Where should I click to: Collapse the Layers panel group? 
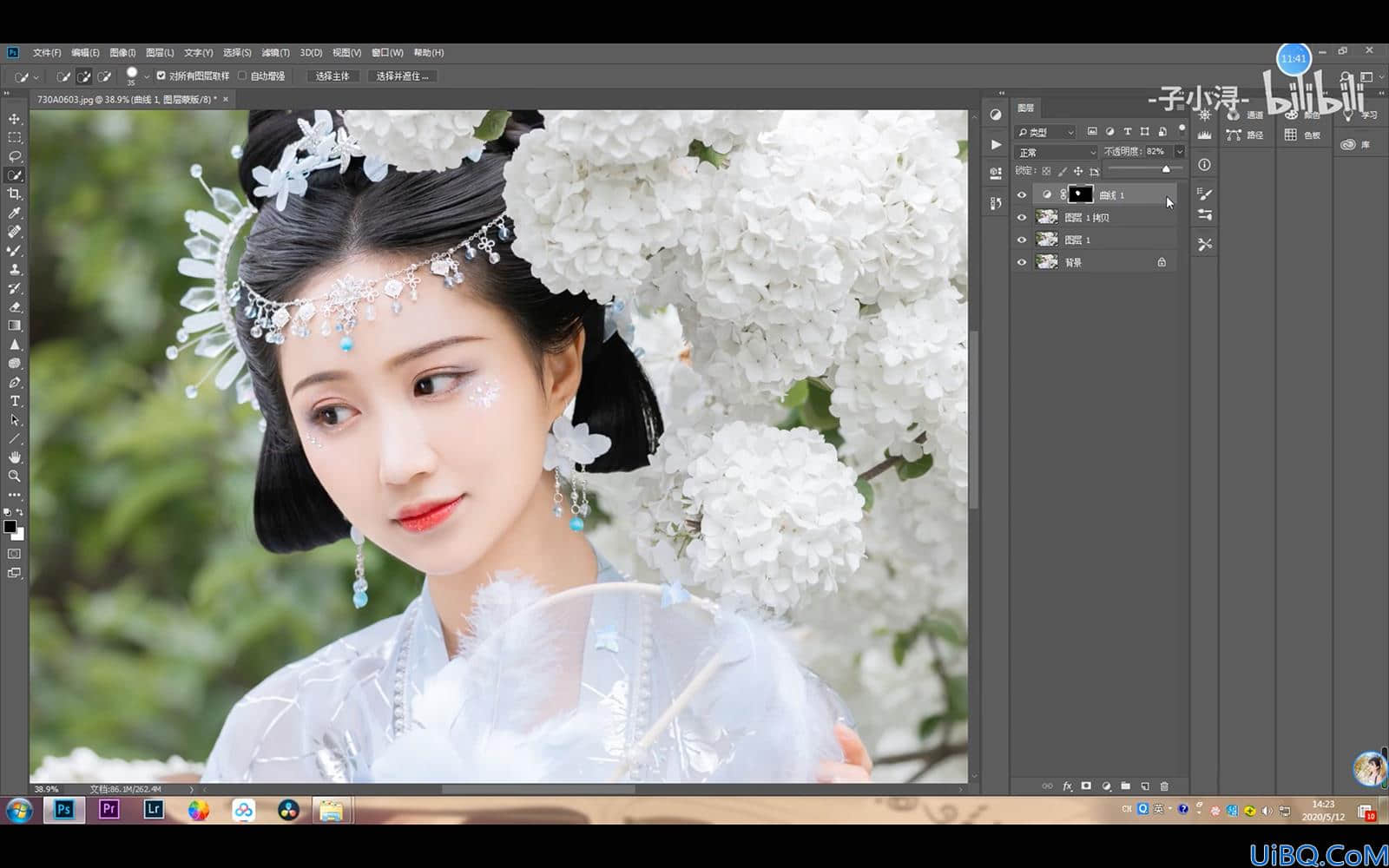click(x=1181, y=93)
